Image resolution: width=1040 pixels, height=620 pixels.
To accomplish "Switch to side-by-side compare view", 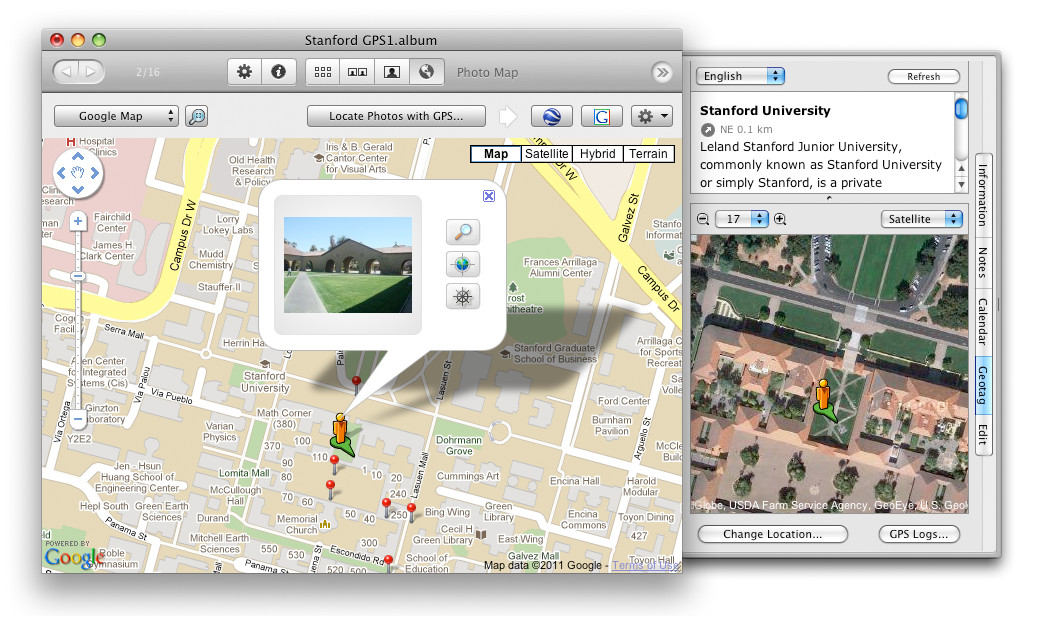I will click(358, 72).
